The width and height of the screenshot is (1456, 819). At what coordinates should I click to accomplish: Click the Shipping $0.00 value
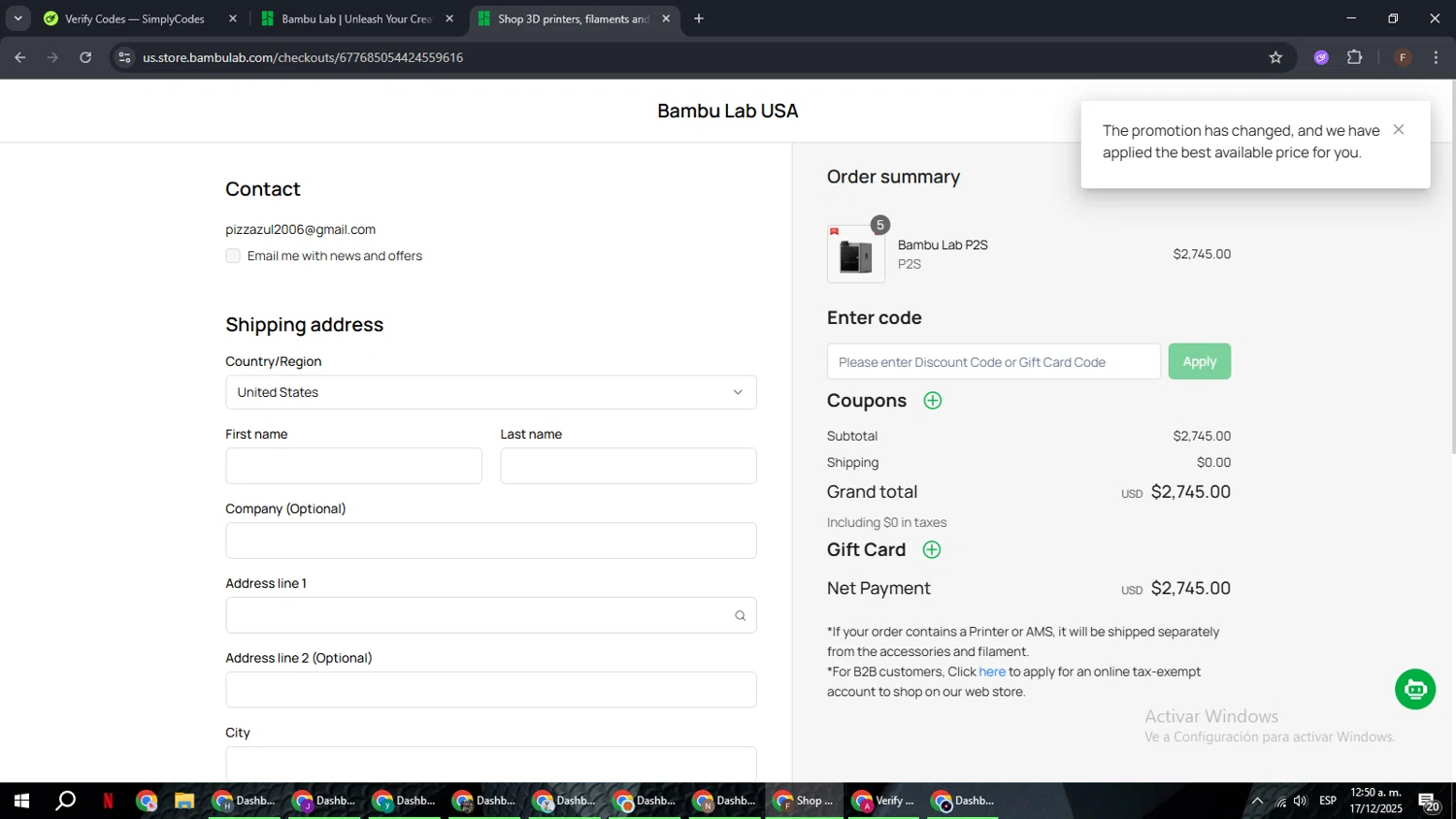point(1213,463)
